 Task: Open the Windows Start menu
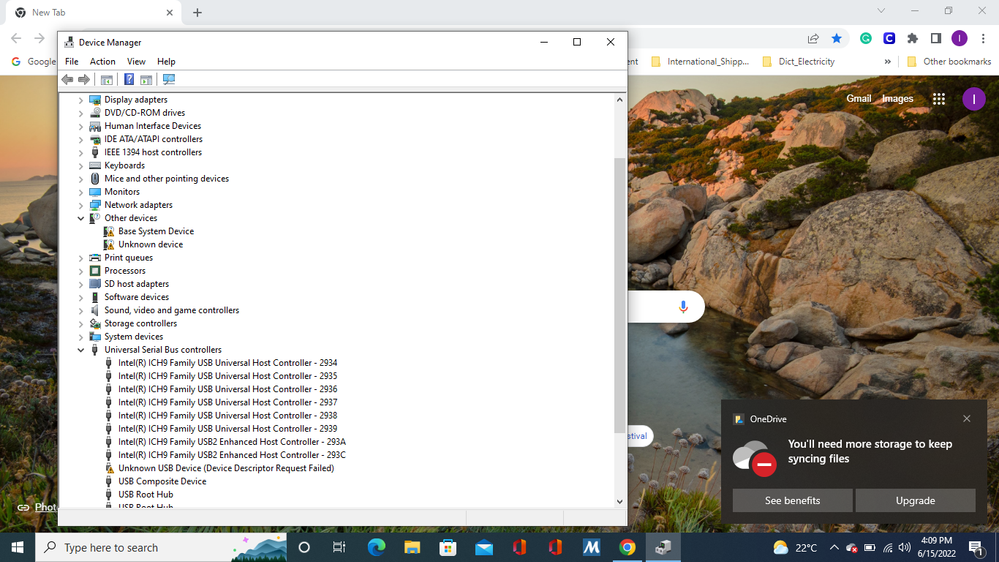coord(17,547)
